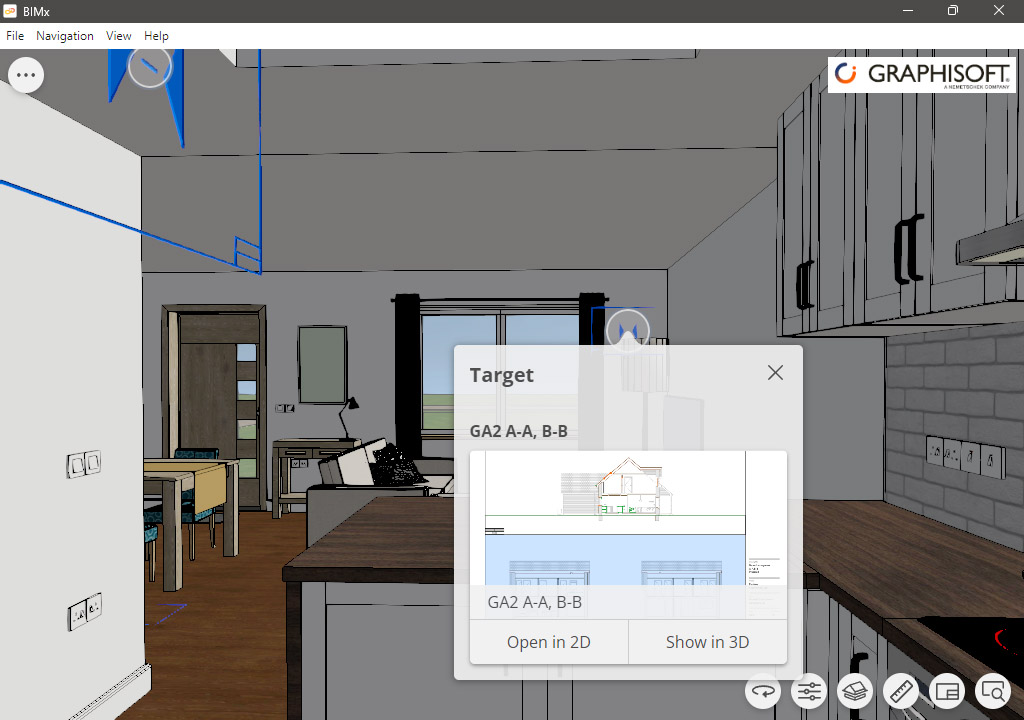Open the display settings sliders icon
The width and height of the screenshot is (1024, 720).
(809, 691)
